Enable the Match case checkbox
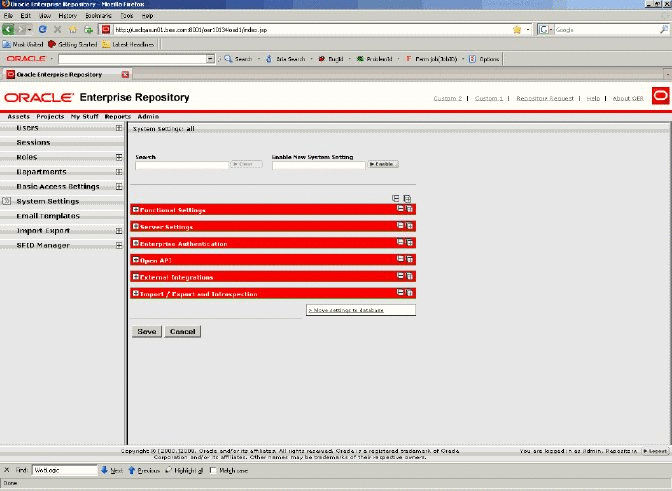The width and height of the screenshot is (672, 491). point(213,470)
